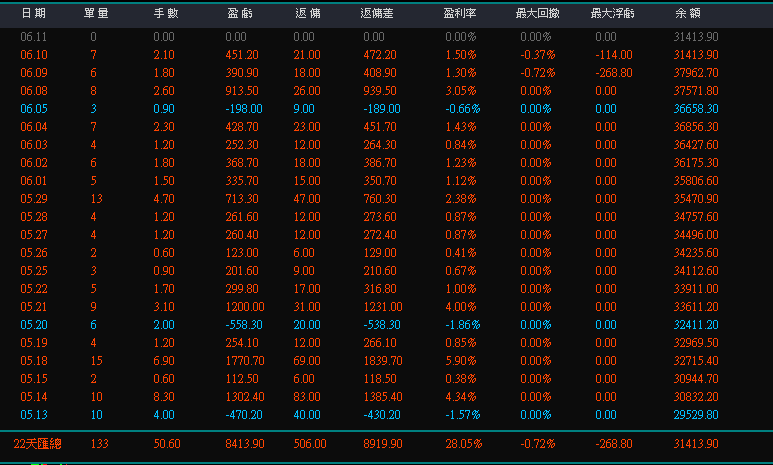
Task: Click the loss value -558.30
Action: 244,325
